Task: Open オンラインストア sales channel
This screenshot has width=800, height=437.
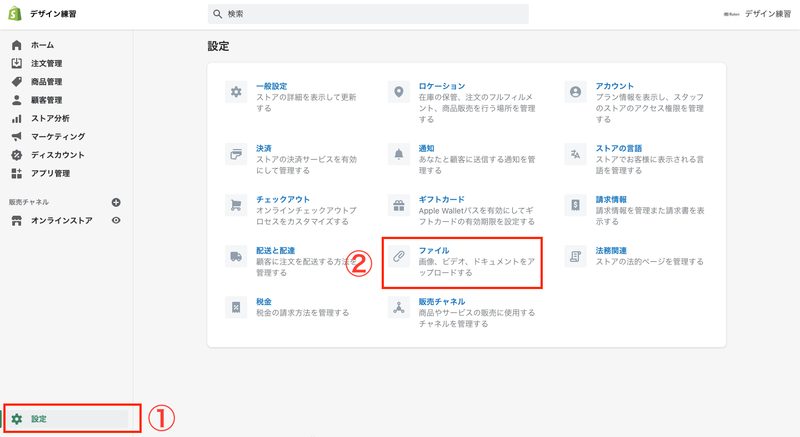Action: coord(62,221)
